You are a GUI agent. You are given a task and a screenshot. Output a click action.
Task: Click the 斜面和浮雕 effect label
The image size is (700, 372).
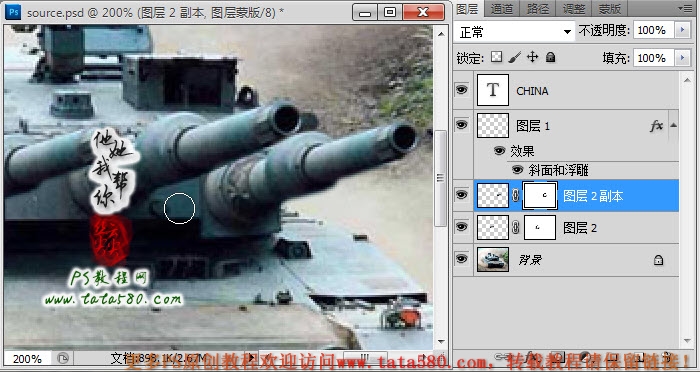tap(558, 170)
